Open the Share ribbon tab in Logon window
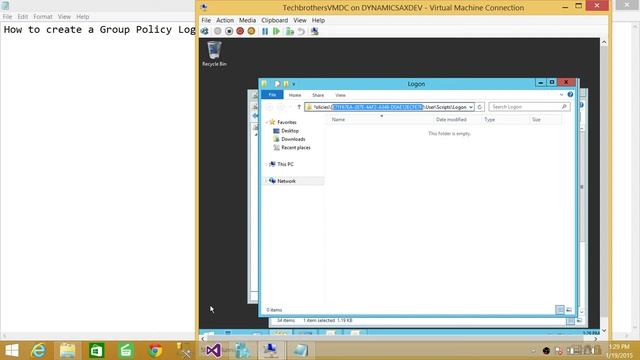640x360 pixels. point(318,95)
